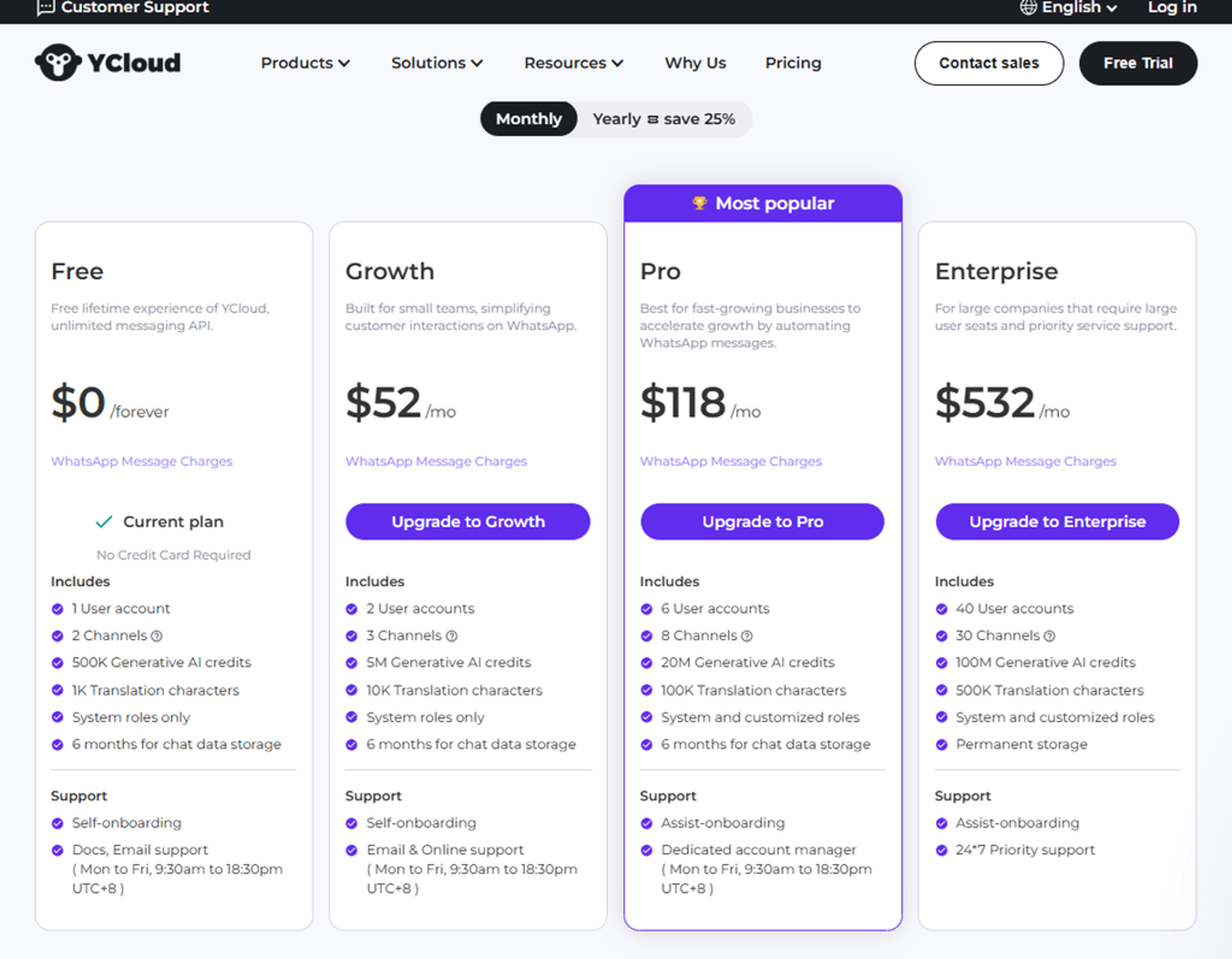Switch to Yearly save 25% billing

click(664, 119)
